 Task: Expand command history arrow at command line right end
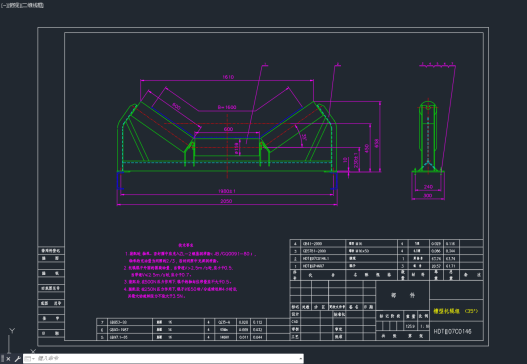tap(300, 359)
